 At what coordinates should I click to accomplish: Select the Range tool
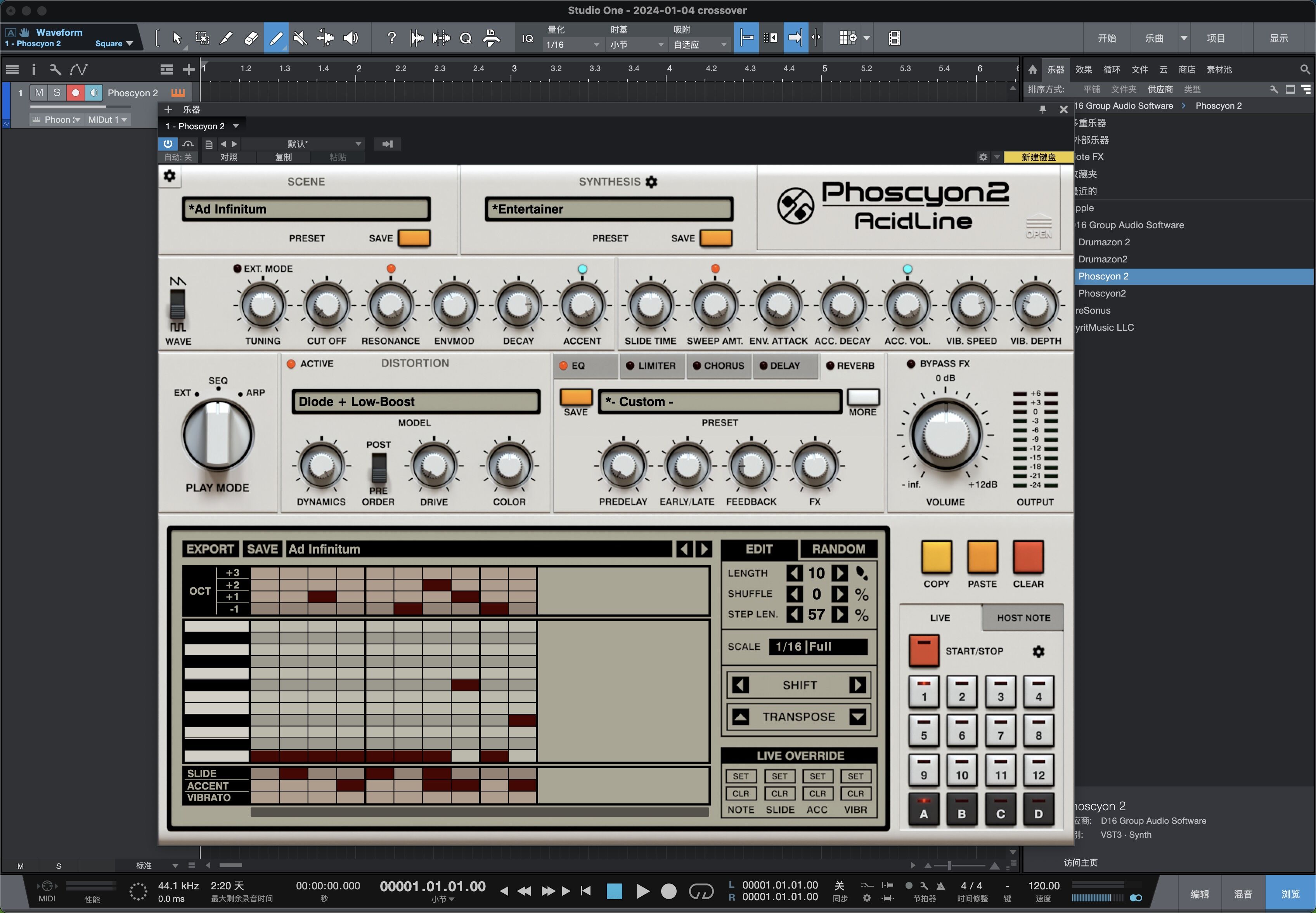(x=202, y=38)
